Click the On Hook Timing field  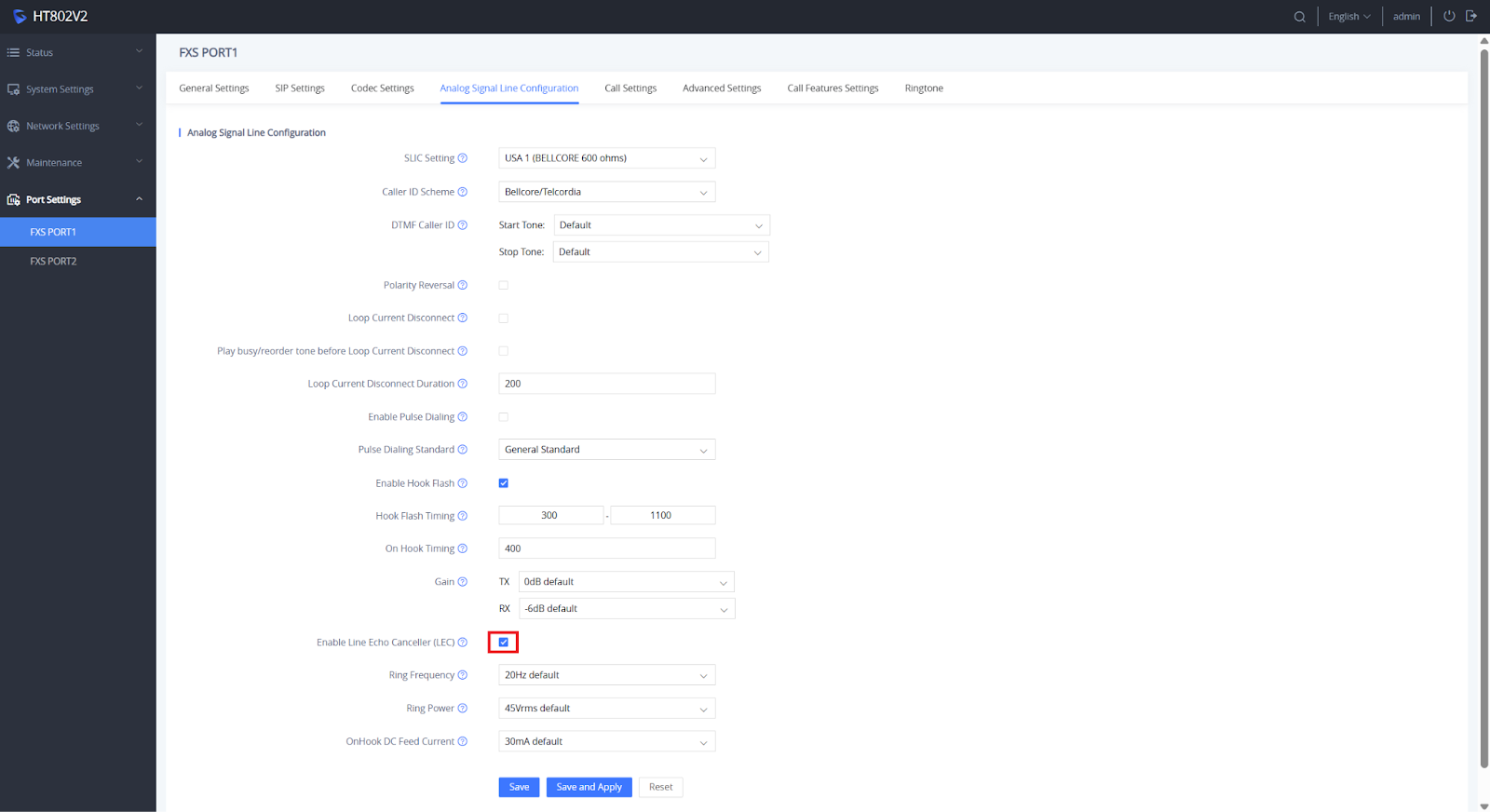(x=607, y=548)
